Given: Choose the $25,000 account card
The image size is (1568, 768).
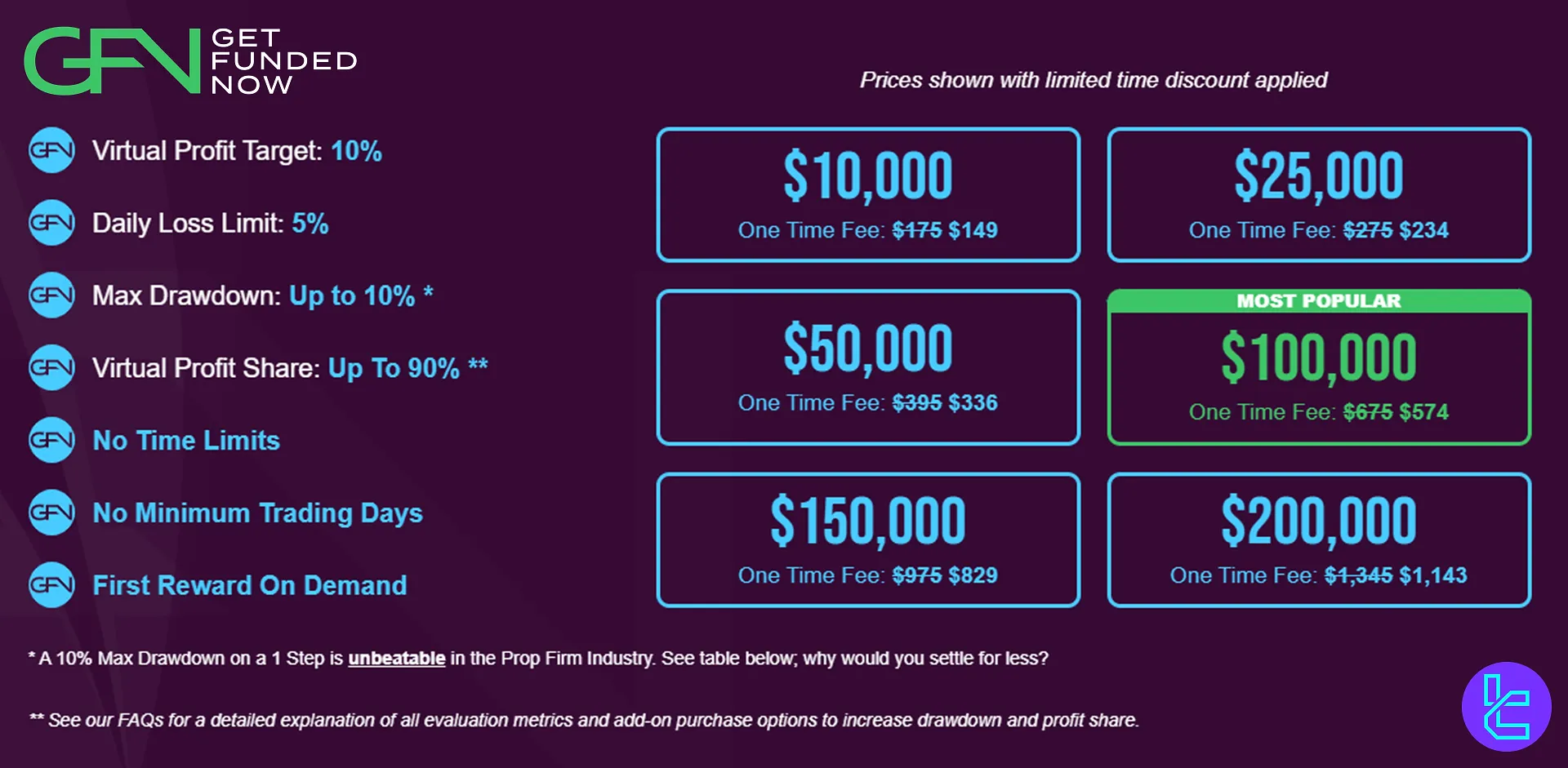Looking at the screenshot, I should [1319, 195].
